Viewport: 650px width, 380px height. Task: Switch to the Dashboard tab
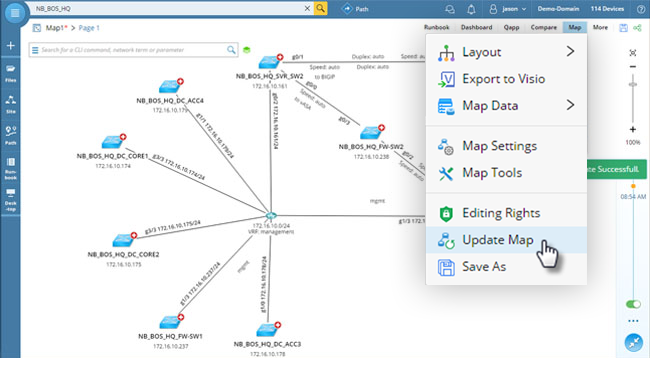476,27
